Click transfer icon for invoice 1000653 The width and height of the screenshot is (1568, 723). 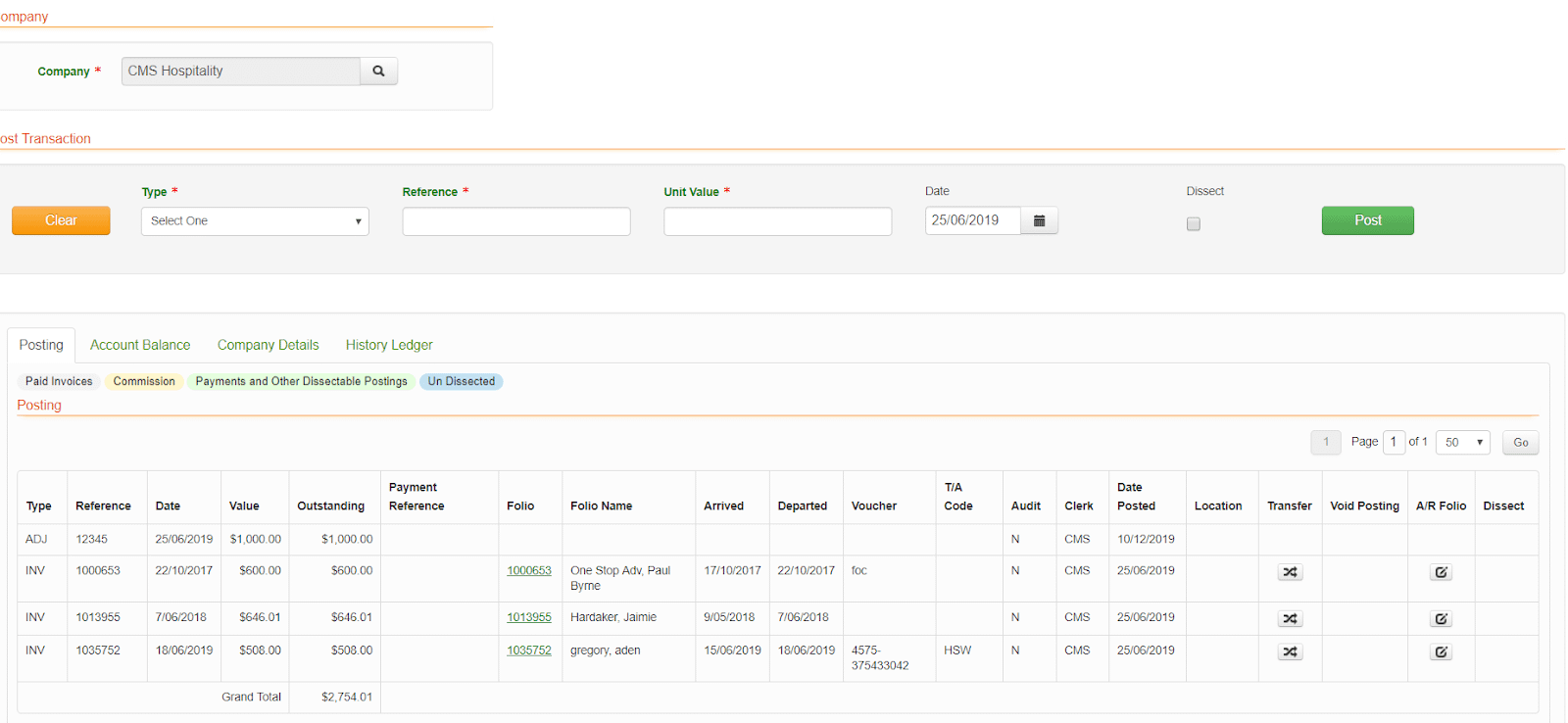click(x=1290, y=572)
